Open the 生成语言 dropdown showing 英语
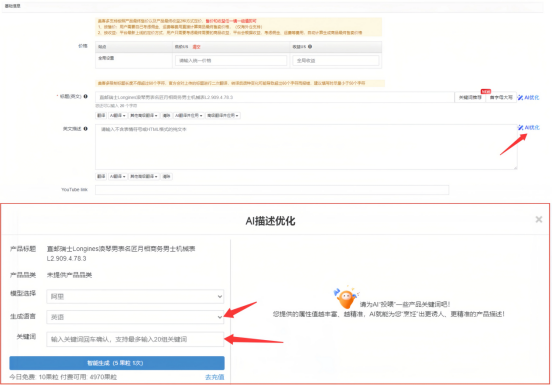The height and width of the screenshot is (385, 552). pos(135,317)
